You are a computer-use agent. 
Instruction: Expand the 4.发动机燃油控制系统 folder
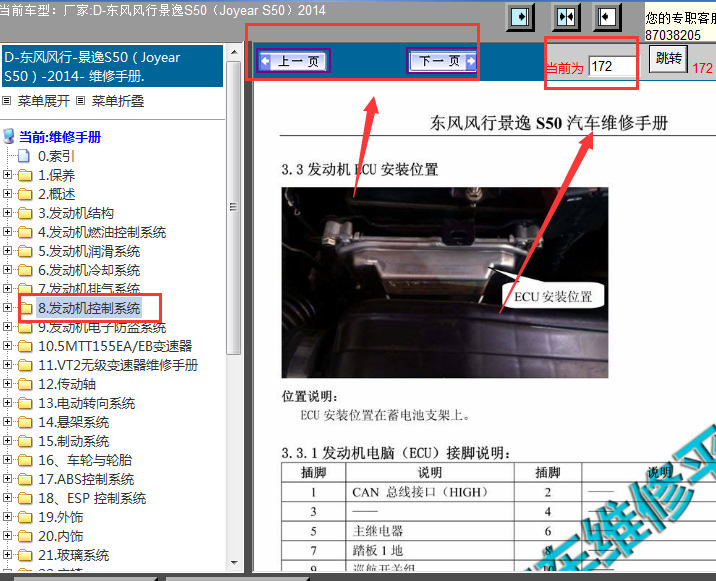coord(7,232)
